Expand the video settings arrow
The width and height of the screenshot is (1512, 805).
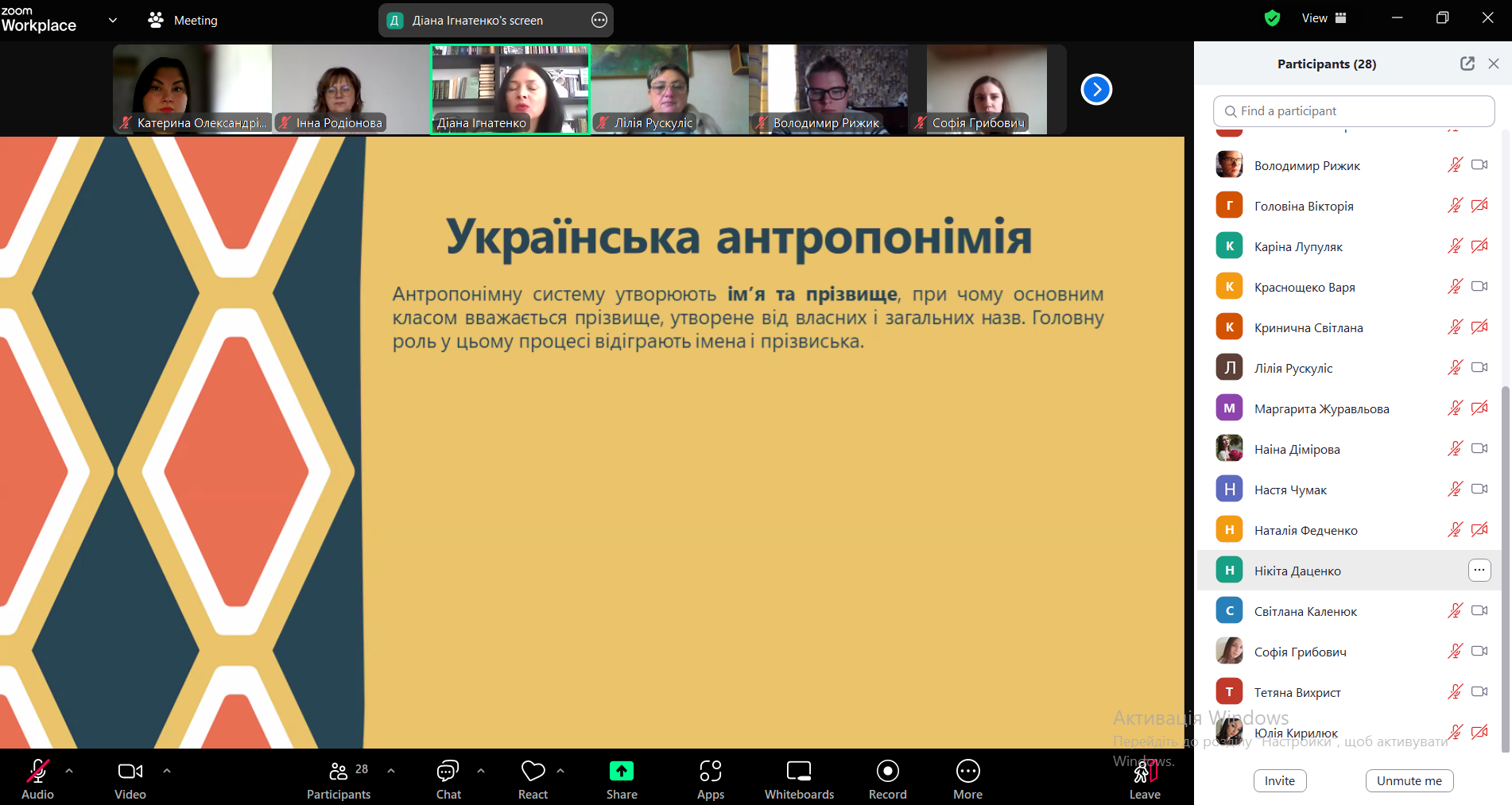pos(167,770)
